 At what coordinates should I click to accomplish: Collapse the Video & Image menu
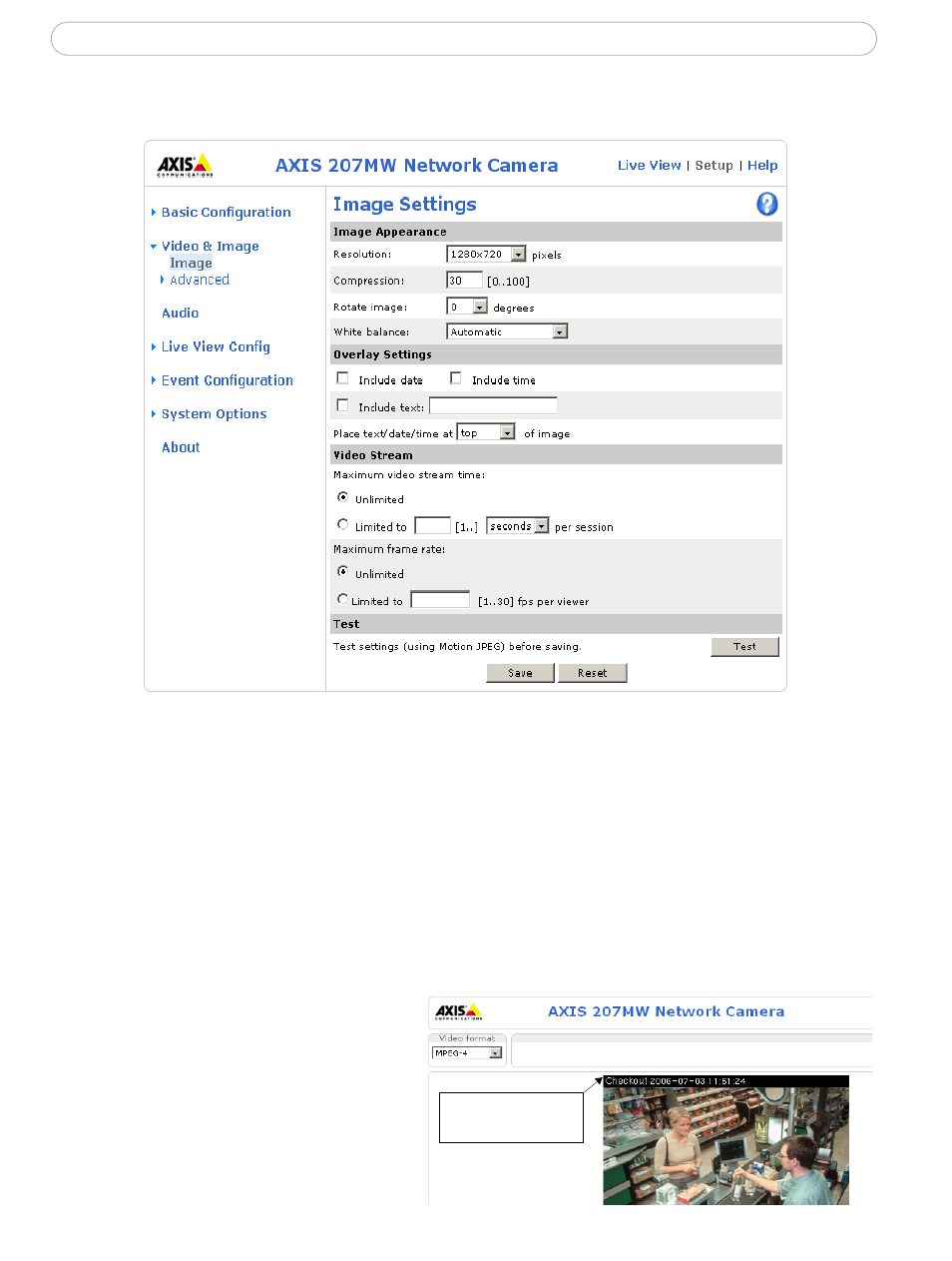[x=210, y=247]
